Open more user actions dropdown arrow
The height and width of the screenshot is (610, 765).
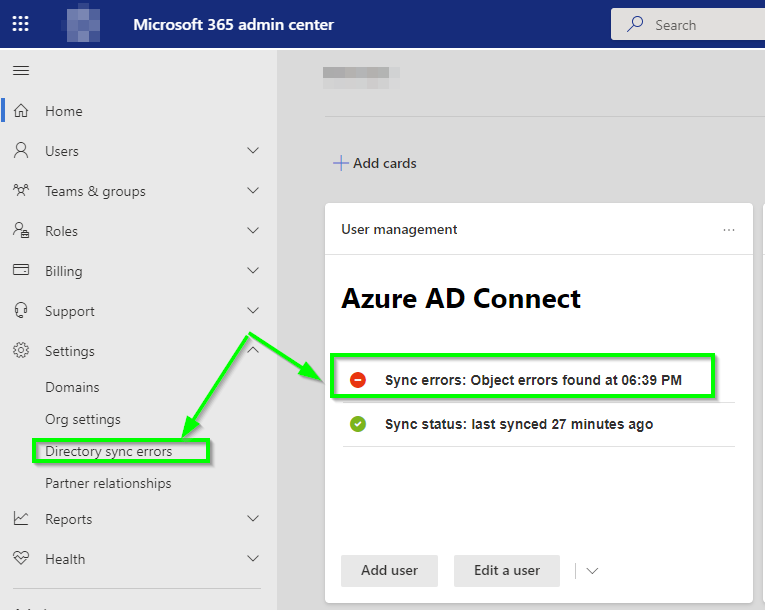592,571
